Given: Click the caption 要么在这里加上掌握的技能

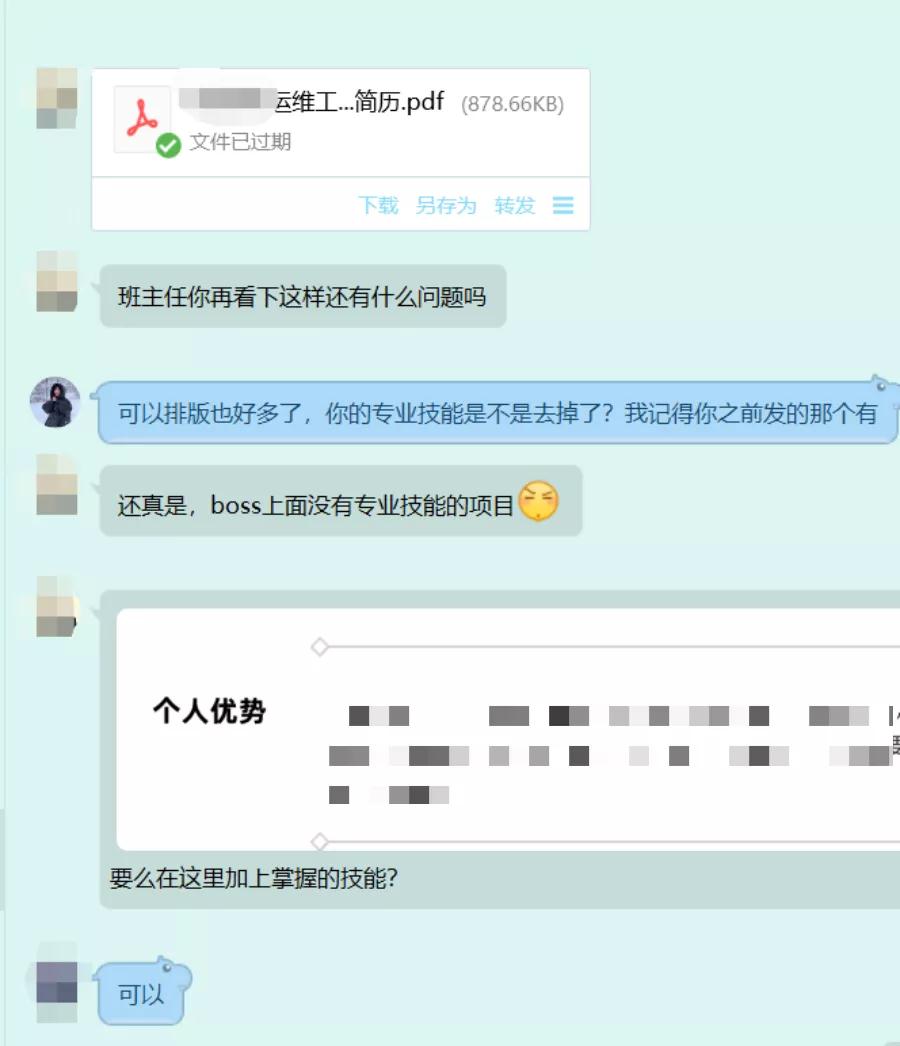Looking at the screenshot, I should pyautogui.click(x=254, y=878).
